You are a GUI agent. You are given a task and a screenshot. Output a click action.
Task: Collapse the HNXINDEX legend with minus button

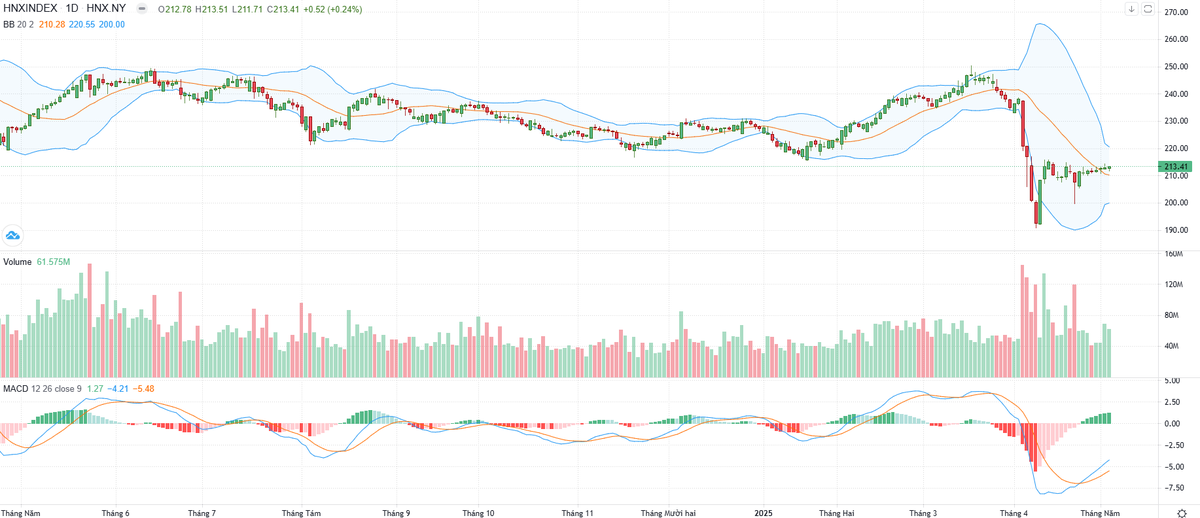[139, 9]
